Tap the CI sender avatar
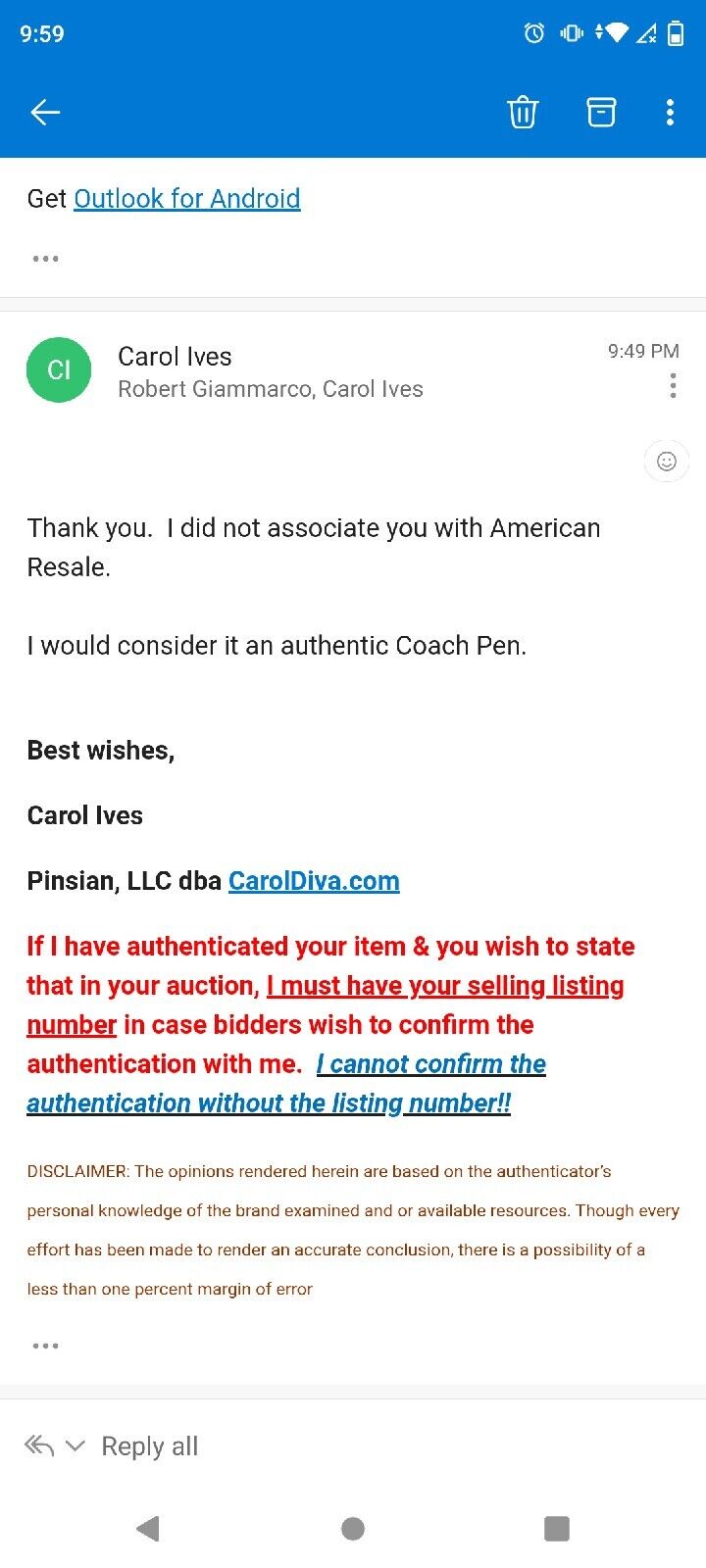706x1568 pixels. click(59, 370)
